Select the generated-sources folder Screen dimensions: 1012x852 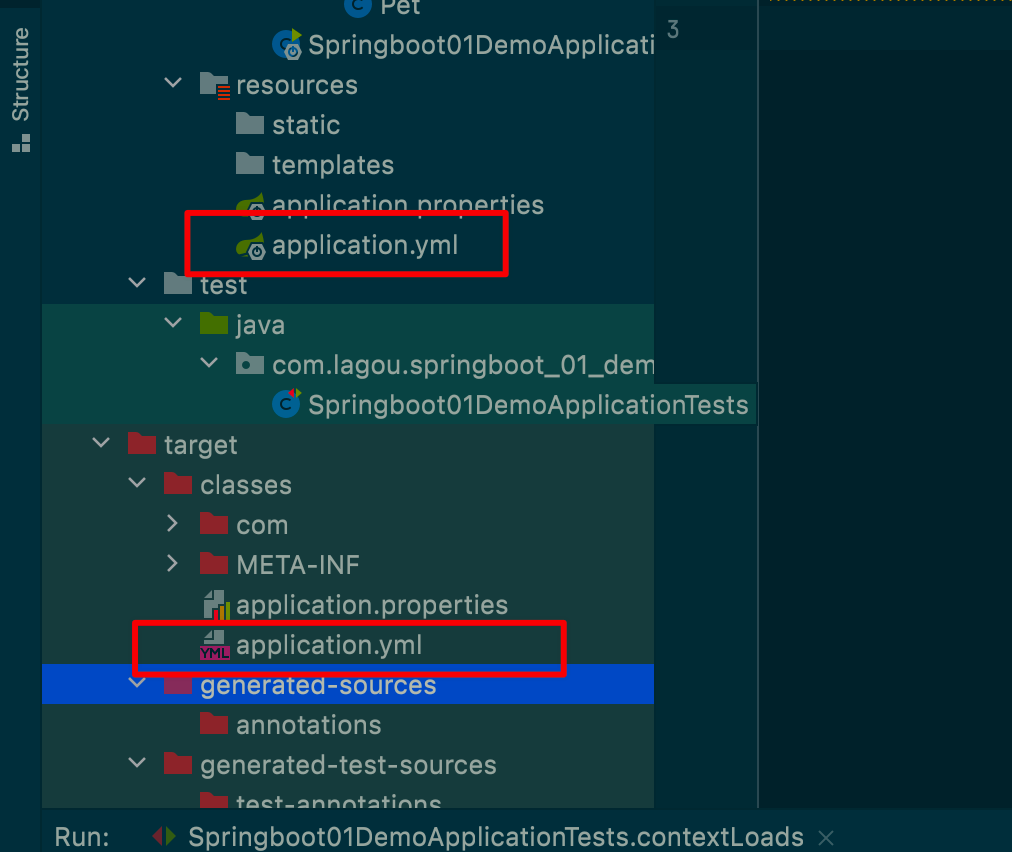coord(318,685)
